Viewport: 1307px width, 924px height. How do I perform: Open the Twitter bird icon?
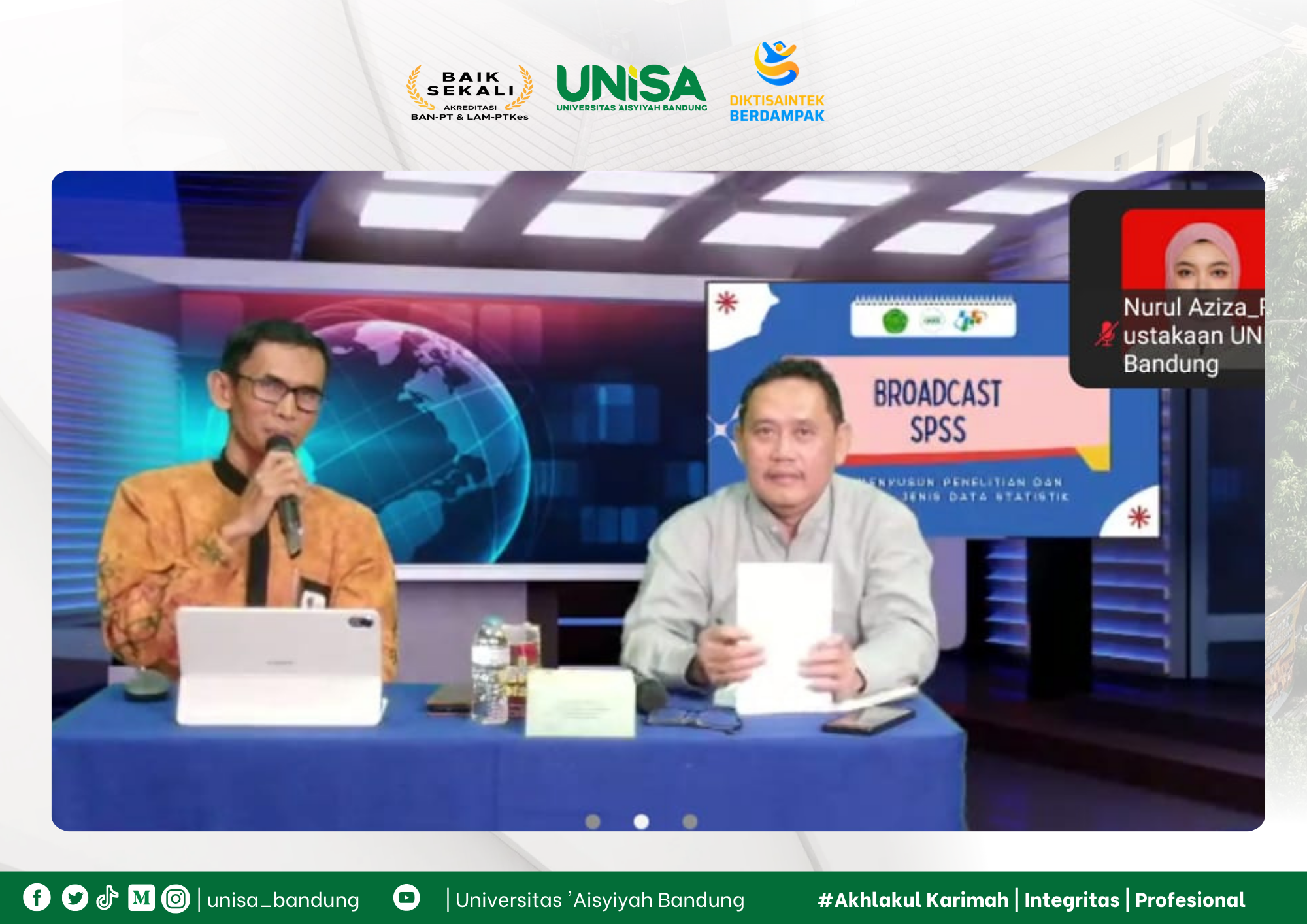pos(75,898)
